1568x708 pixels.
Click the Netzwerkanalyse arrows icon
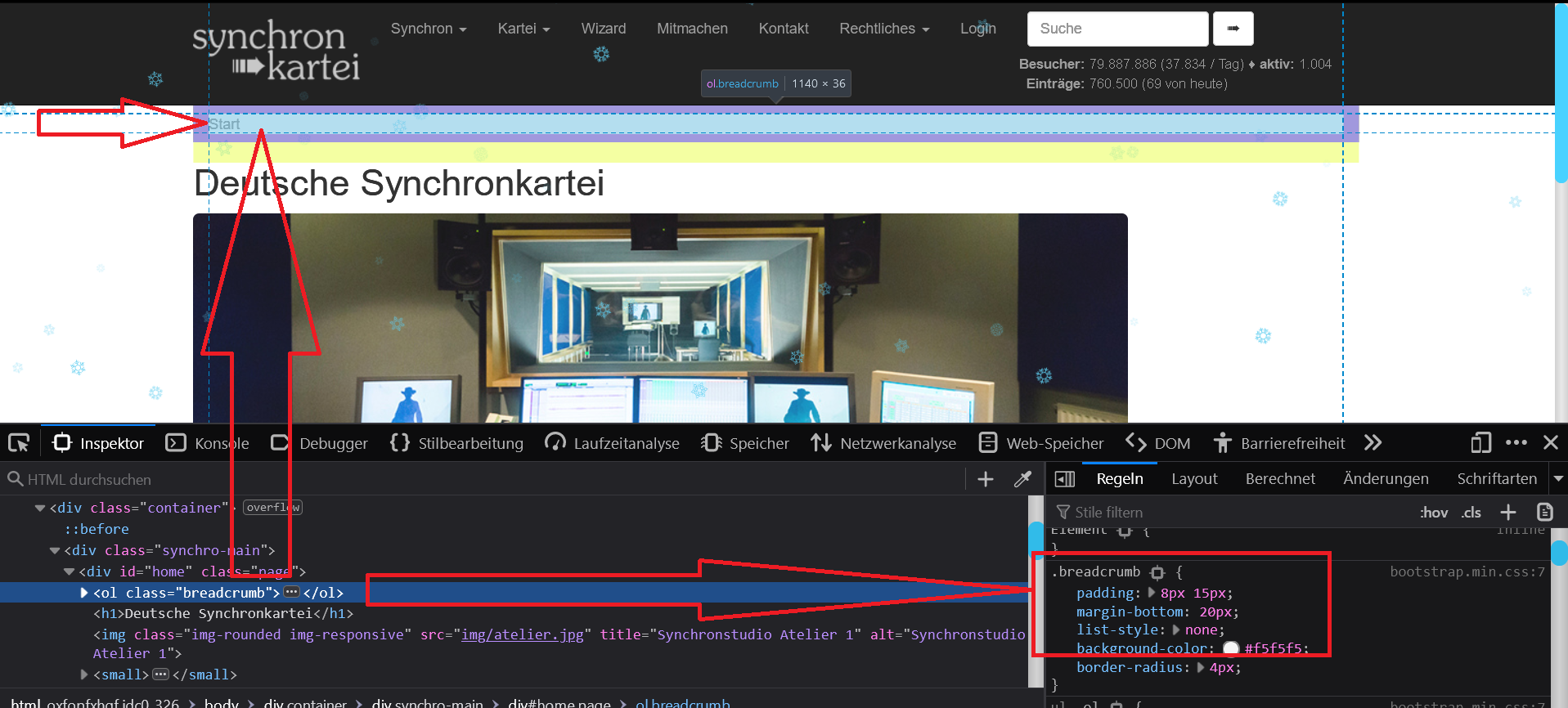click(x=821, y=443)
